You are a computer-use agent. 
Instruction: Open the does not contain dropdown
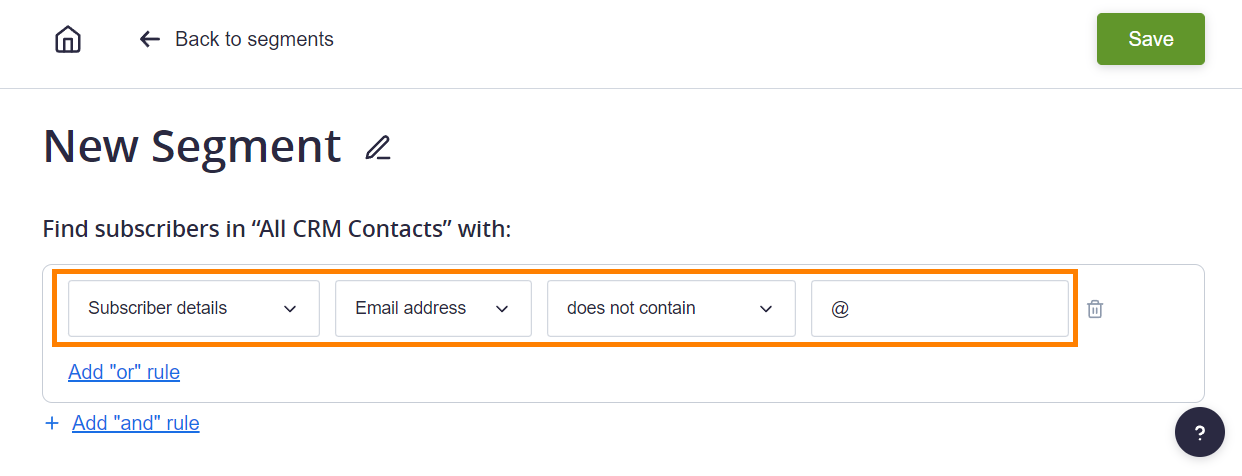click(x=671, y=308)
